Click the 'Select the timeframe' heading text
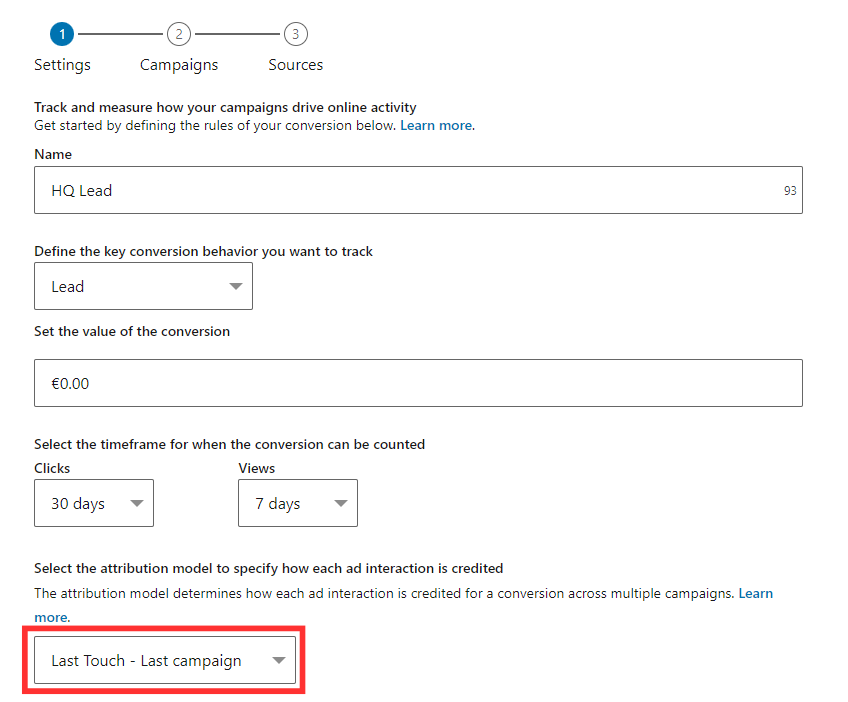Image resolution: width=848 pixels, height=702 pixels. 229,444
